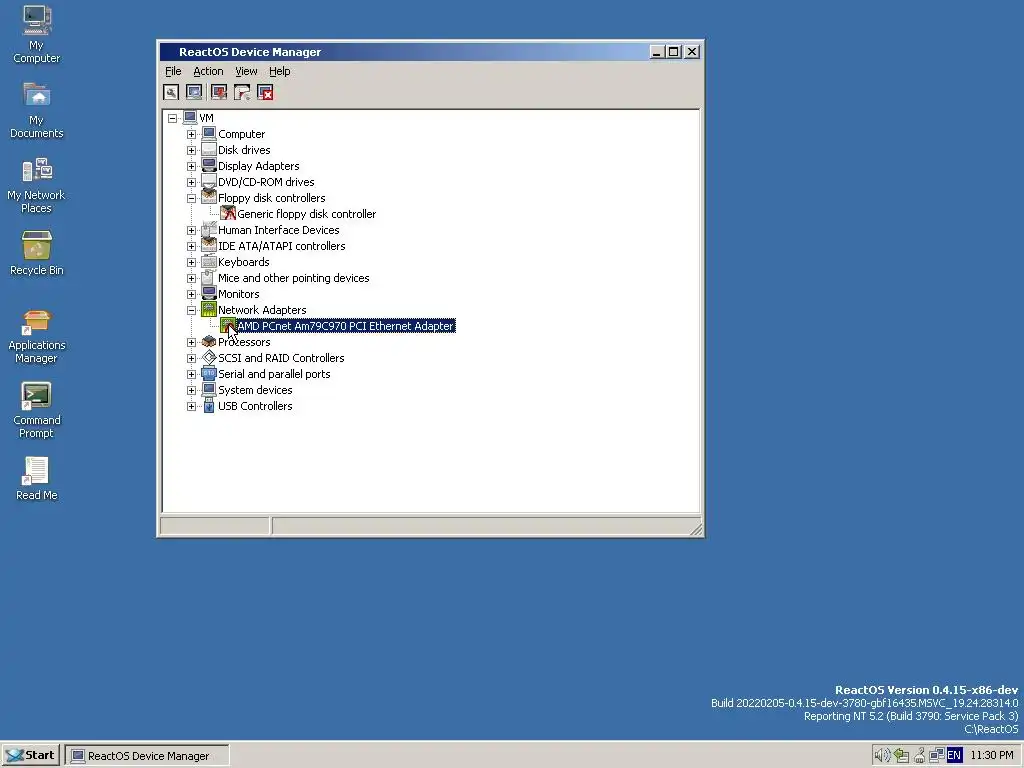Click the safely remove hardware tray icon
Viewport: 1024px width, 768px height.
902,756
